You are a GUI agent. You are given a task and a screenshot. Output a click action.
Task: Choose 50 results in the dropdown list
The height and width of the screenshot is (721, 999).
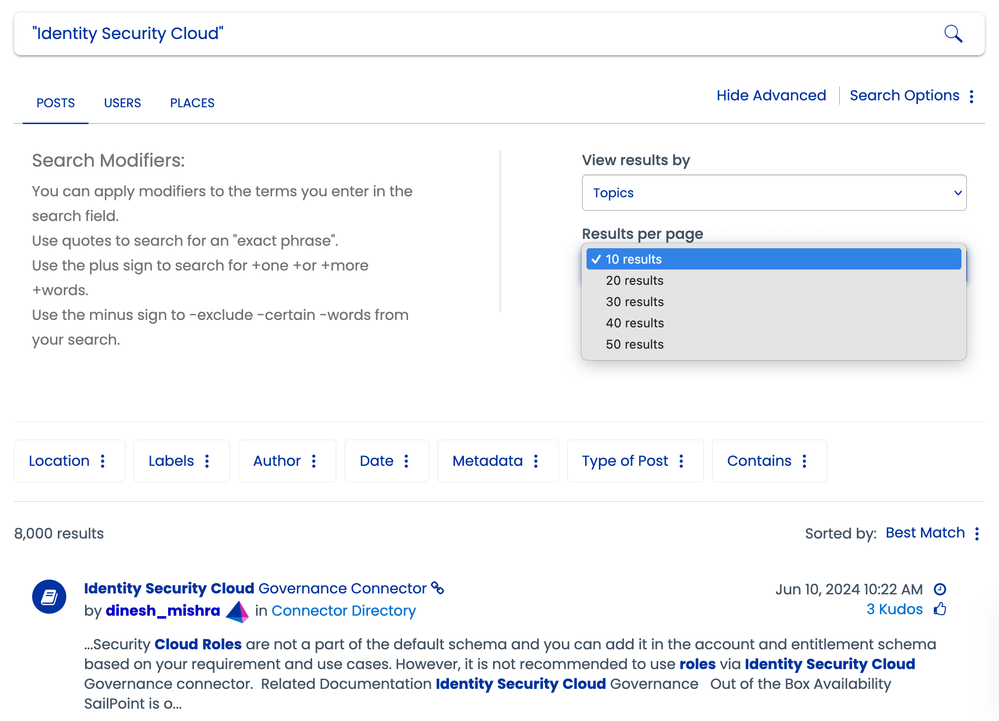[x=634, y=345]
